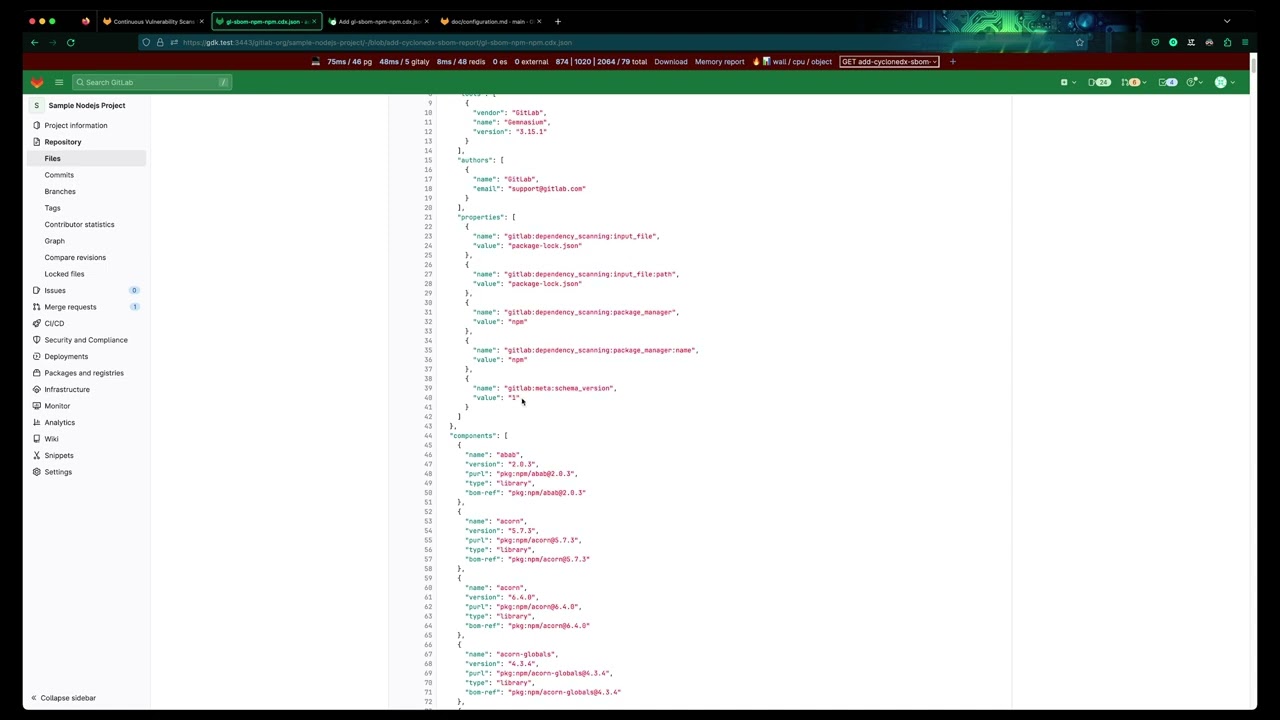This screenshot has width=1280, height=720.
Task: Focus the Search GitLab field
Action: pyautogui.click(x=151, y=82)
